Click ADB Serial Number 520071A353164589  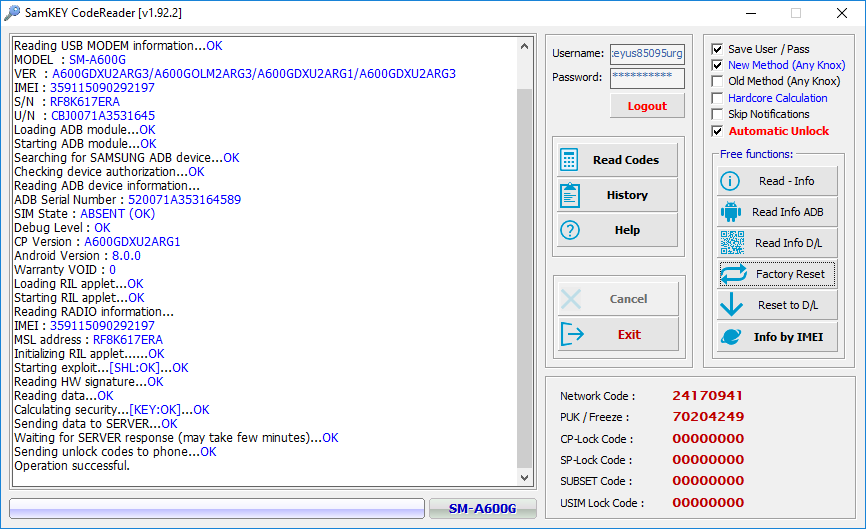tap(184, 200)
